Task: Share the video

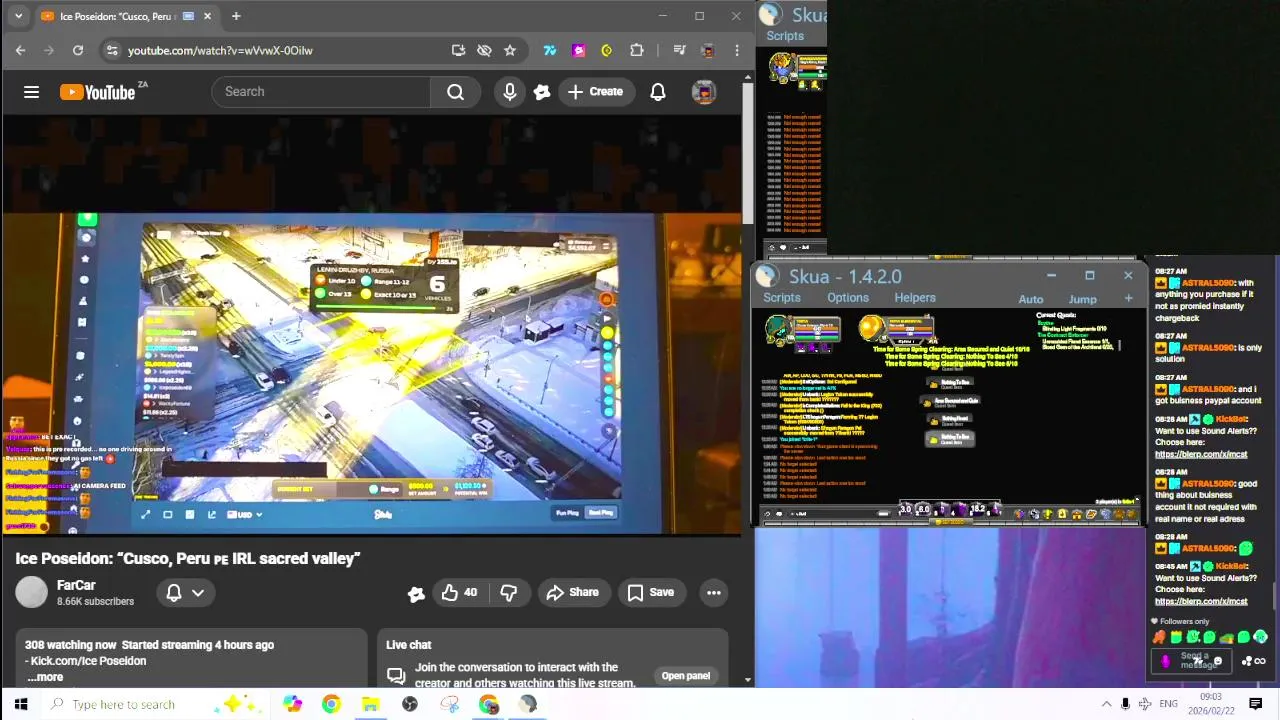Action: coord(573,592)
